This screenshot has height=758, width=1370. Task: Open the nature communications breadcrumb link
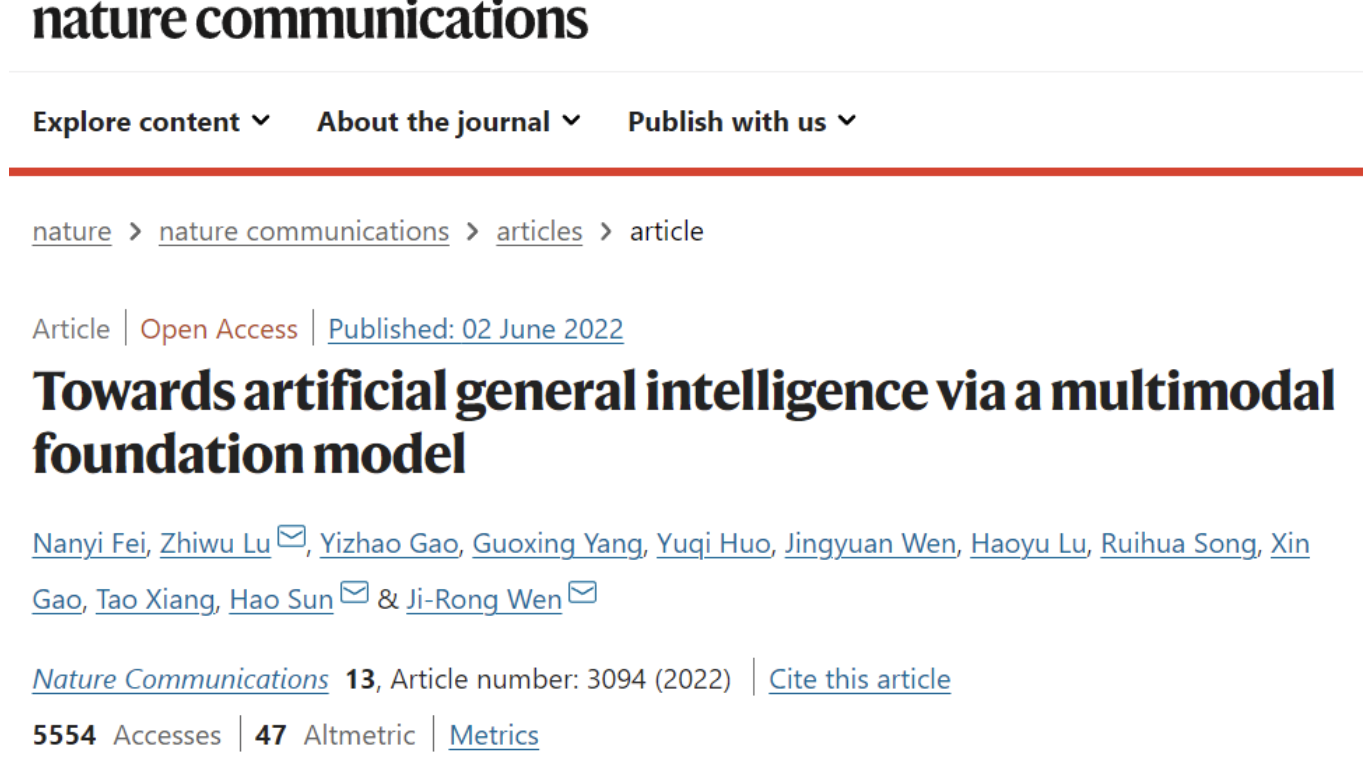pos(304,231)
